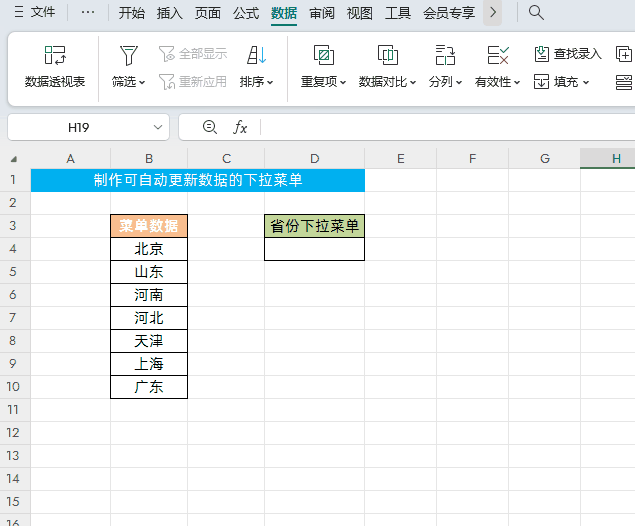
Task: Click the 有效性 validation icon
Action: pos(498,55)
